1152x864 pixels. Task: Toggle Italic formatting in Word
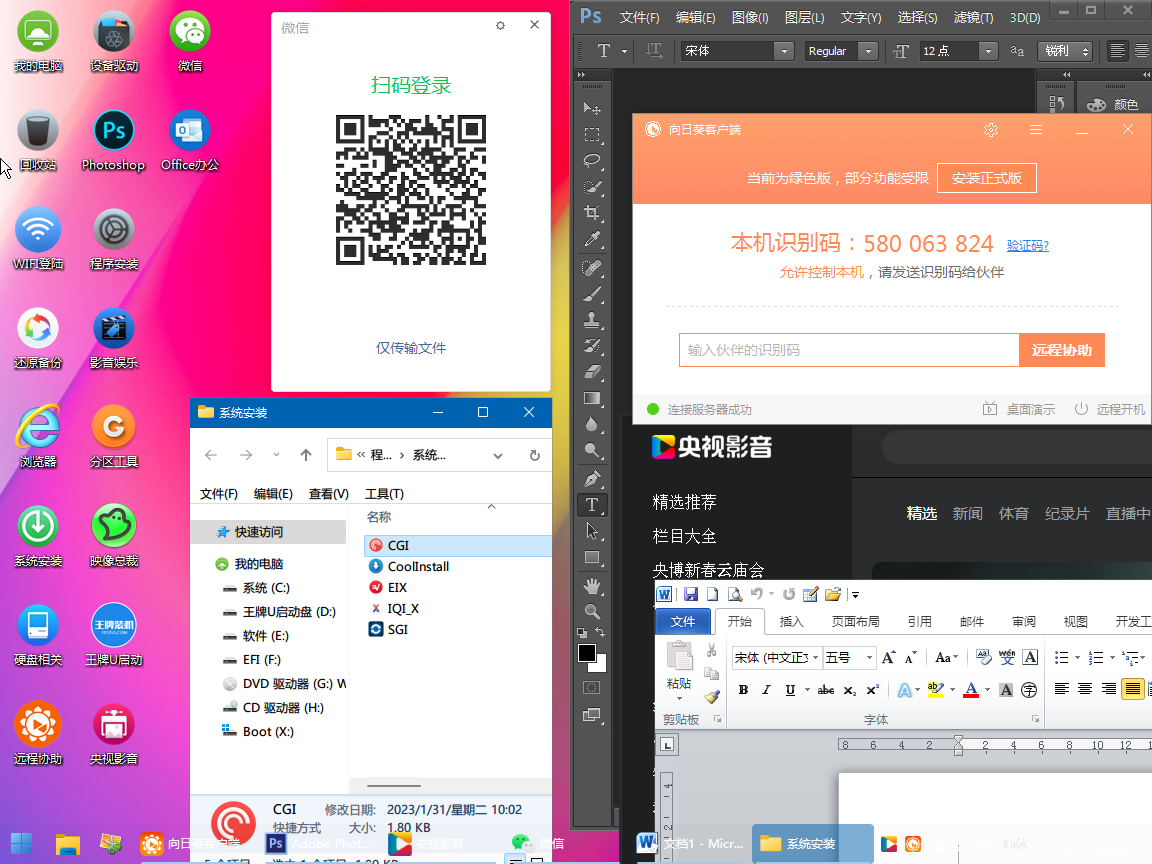point(766,690)
